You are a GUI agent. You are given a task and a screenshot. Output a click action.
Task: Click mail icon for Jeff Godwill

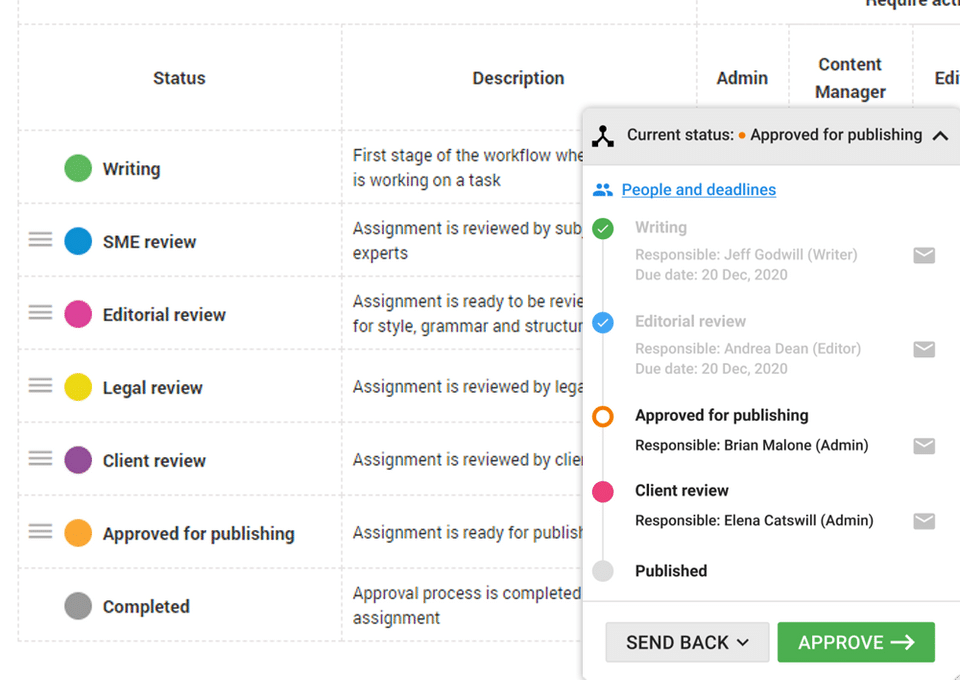tap(924, 256)
